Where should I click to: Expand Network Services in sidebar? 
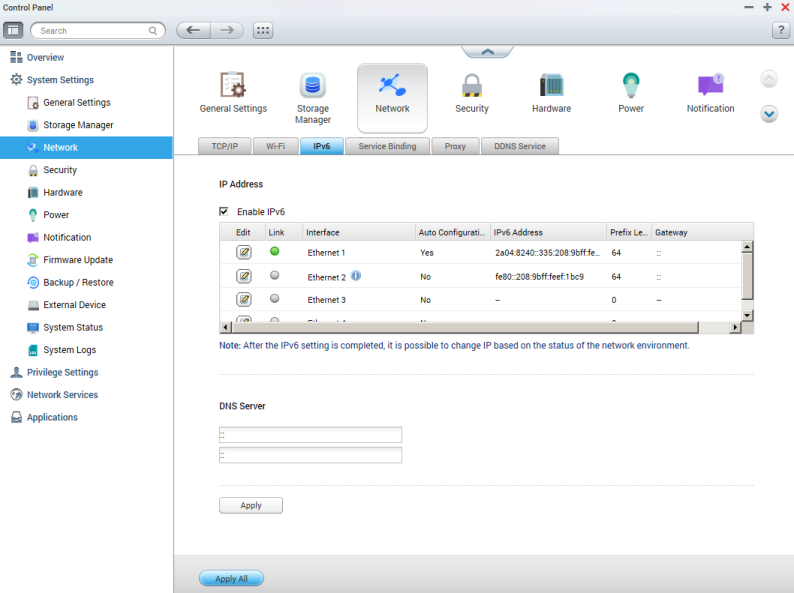tap(55, 394)
